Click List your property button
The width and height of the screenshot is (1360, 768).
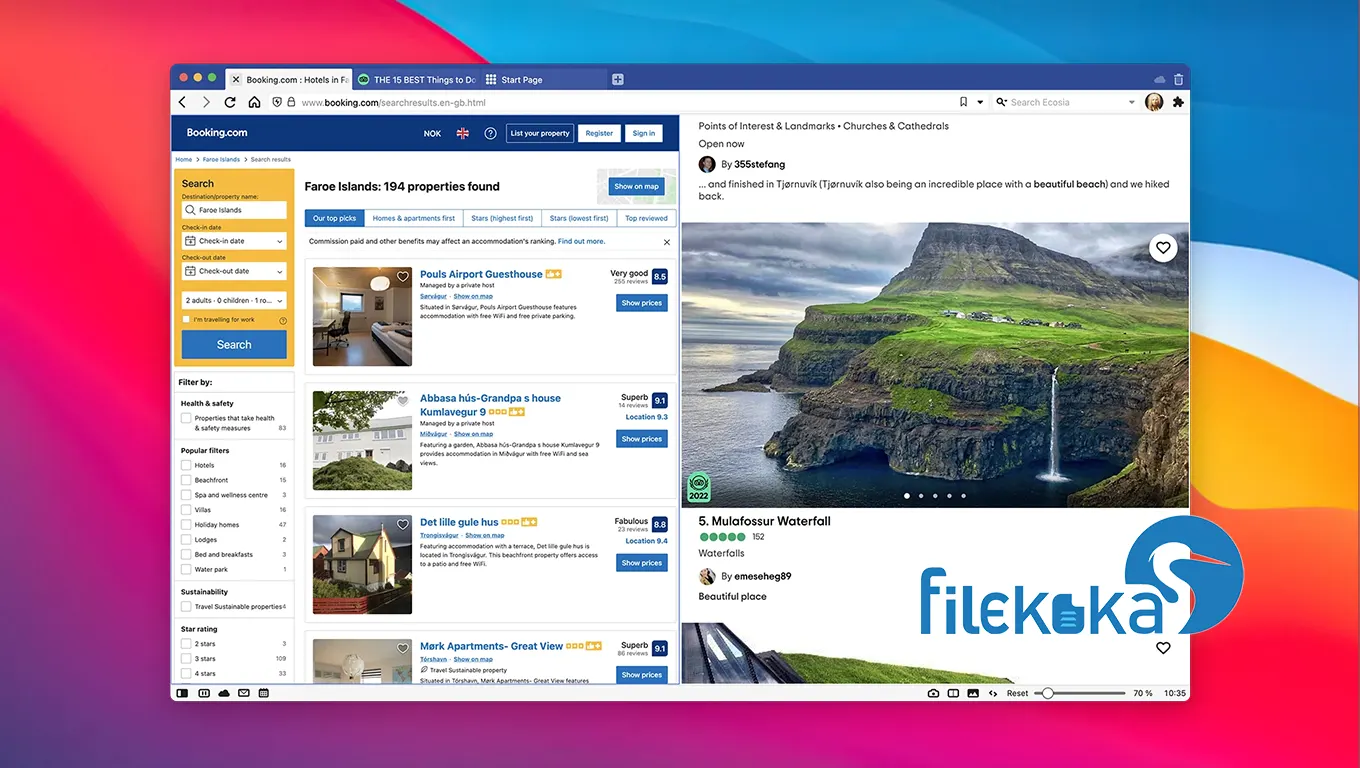click(540, 133)
